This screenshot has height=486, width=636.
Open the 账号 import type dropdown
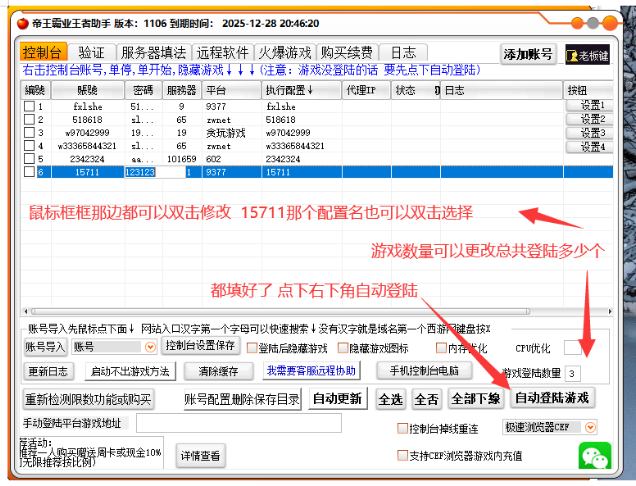point(150,347)
